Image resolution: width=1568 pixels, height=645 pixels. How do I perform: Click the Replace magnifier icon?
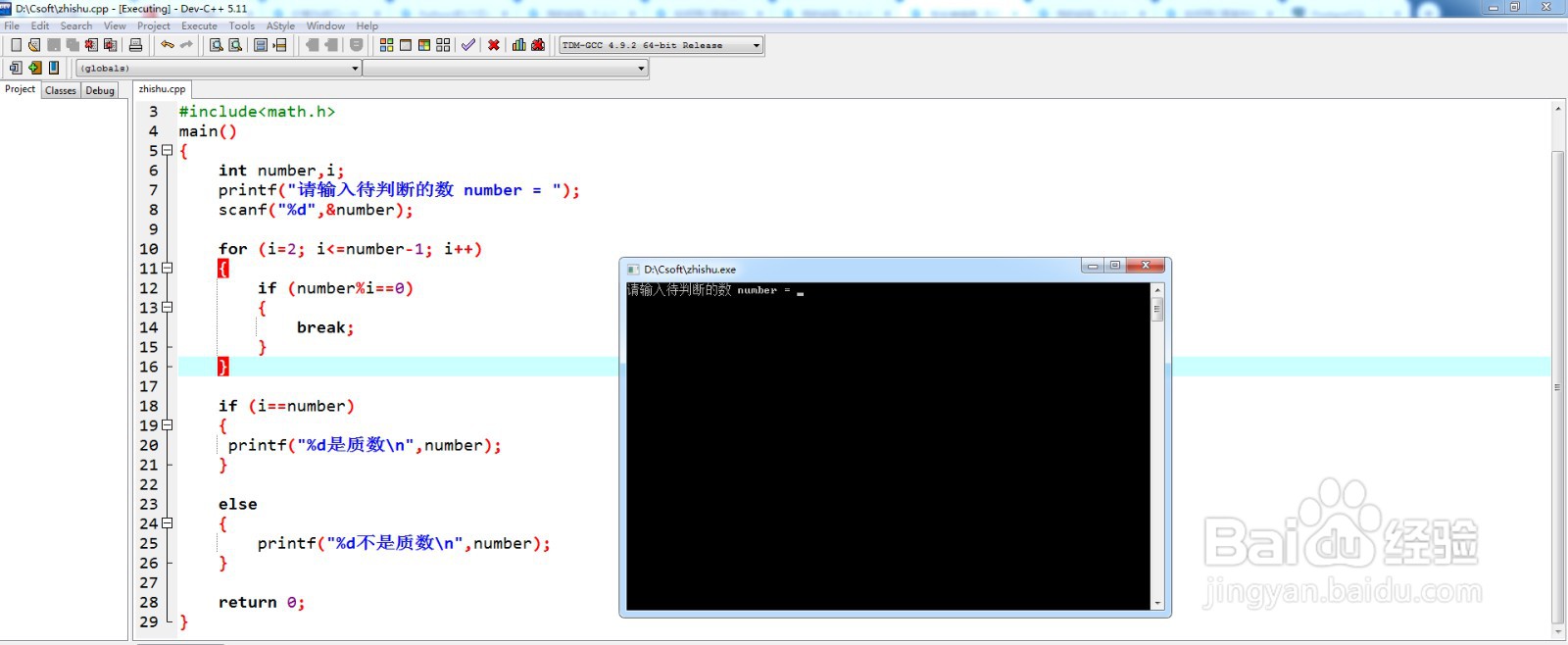(x=235, y=45)
